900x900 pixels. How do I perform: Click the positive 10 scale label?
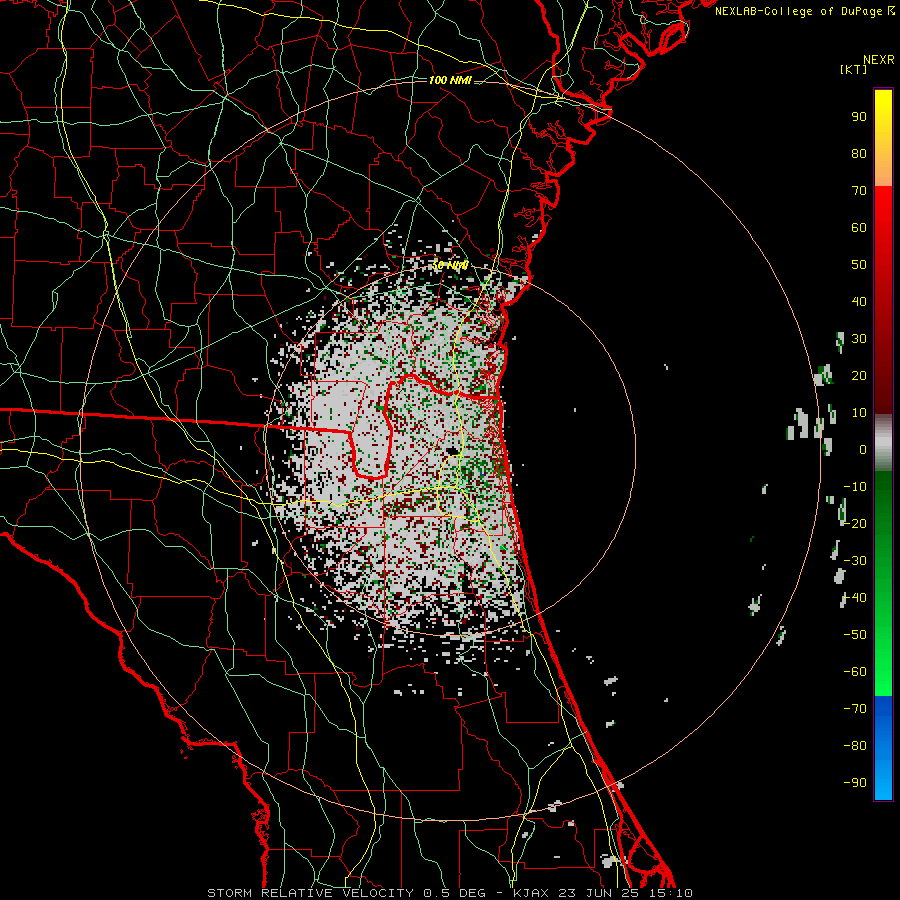[x=859, y=413]
